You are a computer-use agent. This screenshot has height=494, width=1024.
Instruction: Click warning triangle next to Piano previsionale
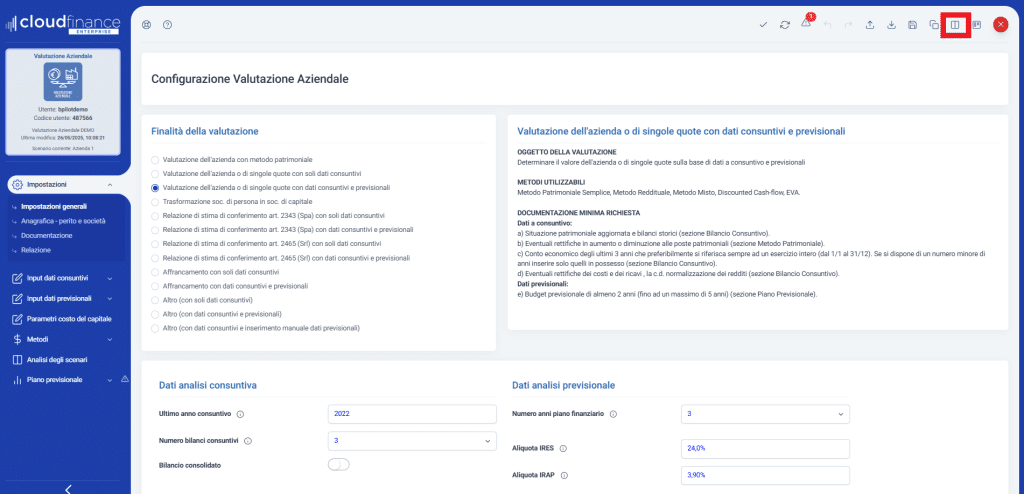coord(125,379)
